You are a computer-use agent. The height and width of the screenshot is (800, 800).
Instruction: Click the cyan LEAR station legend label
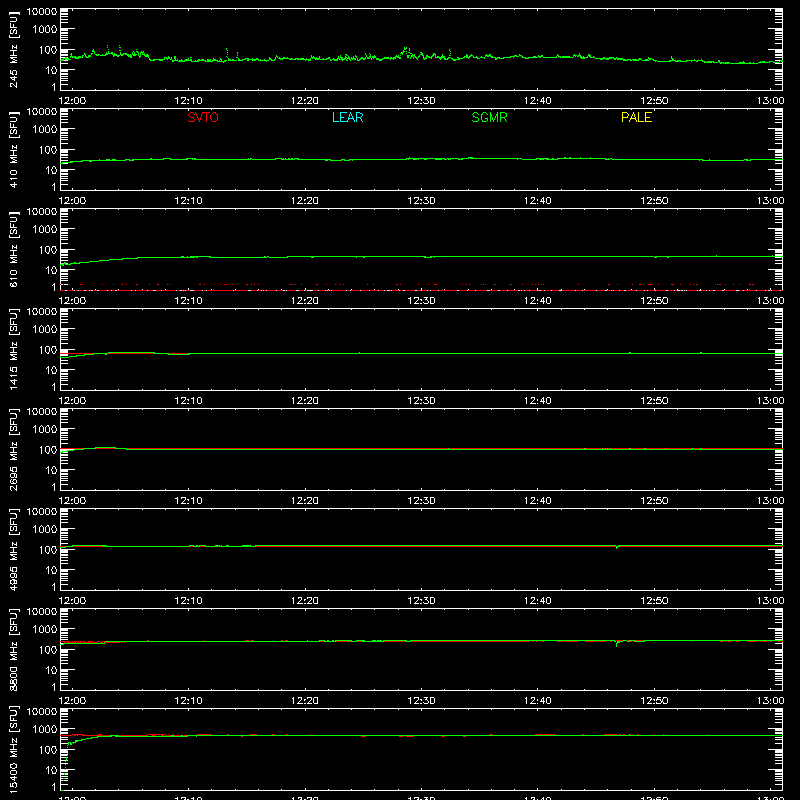click(347, 117)
